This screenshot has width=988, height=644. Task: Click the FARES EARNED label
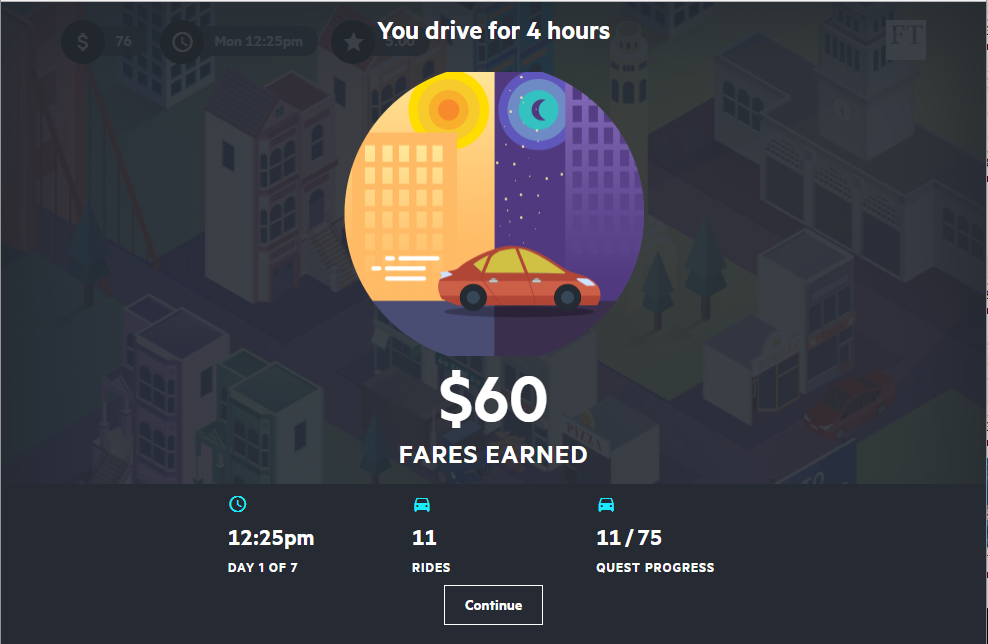pos(493,455)
